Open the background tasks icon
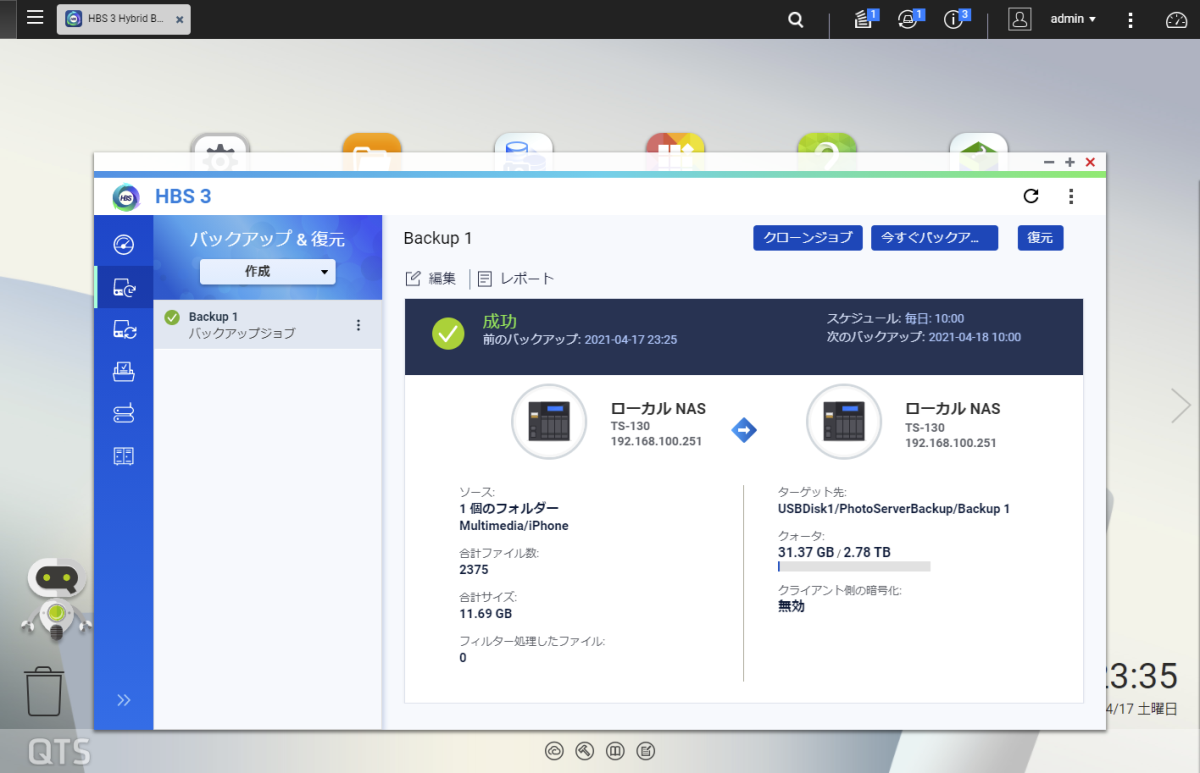The height and width of the screenshot is (773, 1200). (865, 19)
